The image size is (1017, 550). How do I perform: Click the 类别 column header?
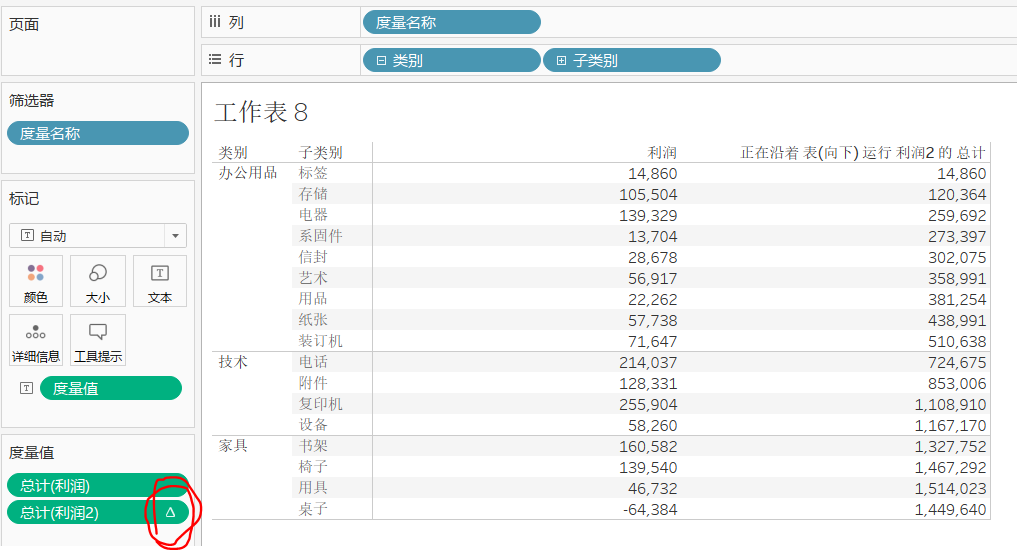click(x=233, y=152)
